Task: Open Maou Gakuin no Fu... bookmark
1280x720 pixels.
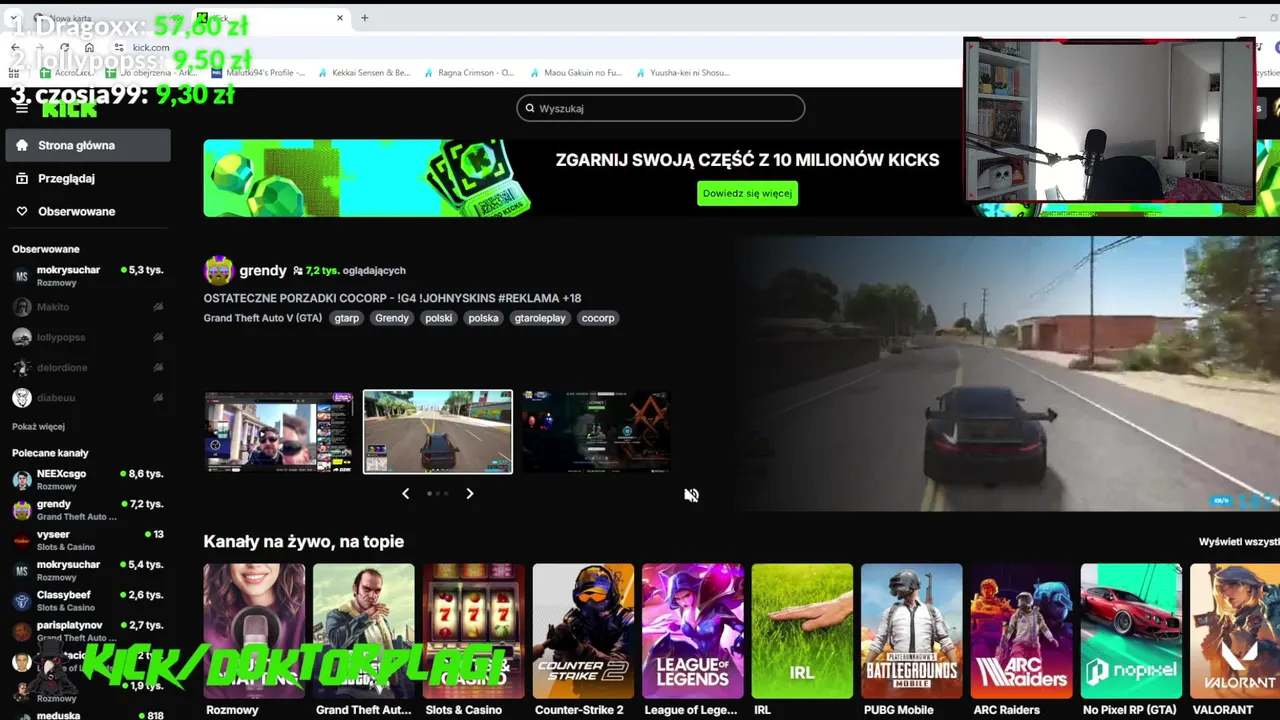Action: click(576, 72)
